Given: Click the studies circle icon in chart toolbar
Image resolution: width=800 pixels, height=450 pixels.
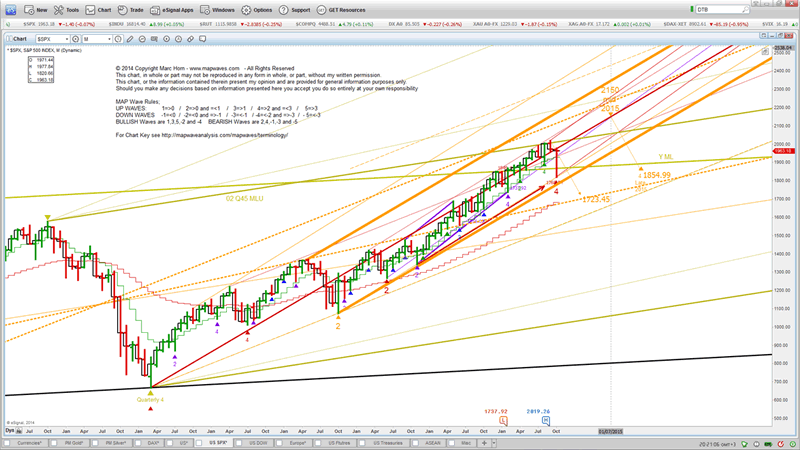Looking at the screenshot, I should (142, 39).
